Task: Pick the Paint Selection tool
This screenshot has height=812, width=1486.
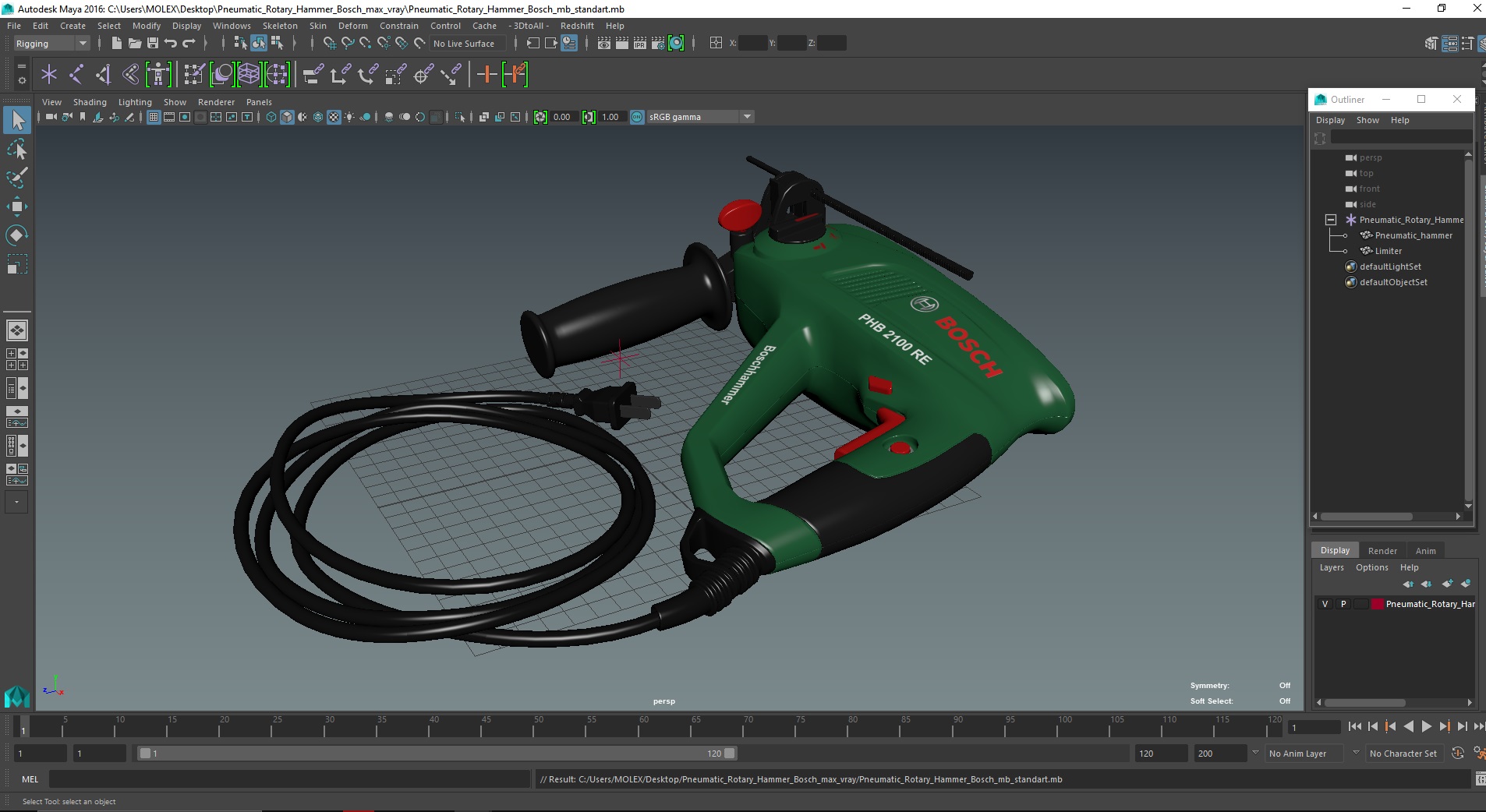Action: click(17, 178)
